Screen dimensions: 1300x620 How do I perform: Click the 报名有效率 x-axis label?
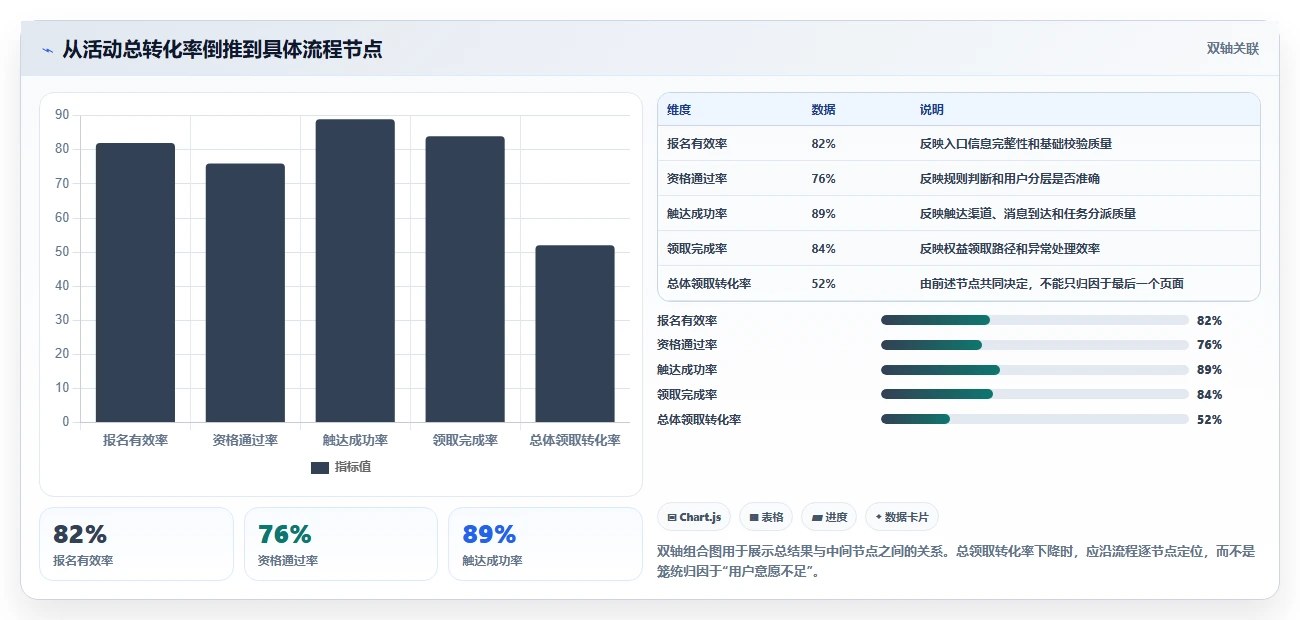tap(135, 440)
